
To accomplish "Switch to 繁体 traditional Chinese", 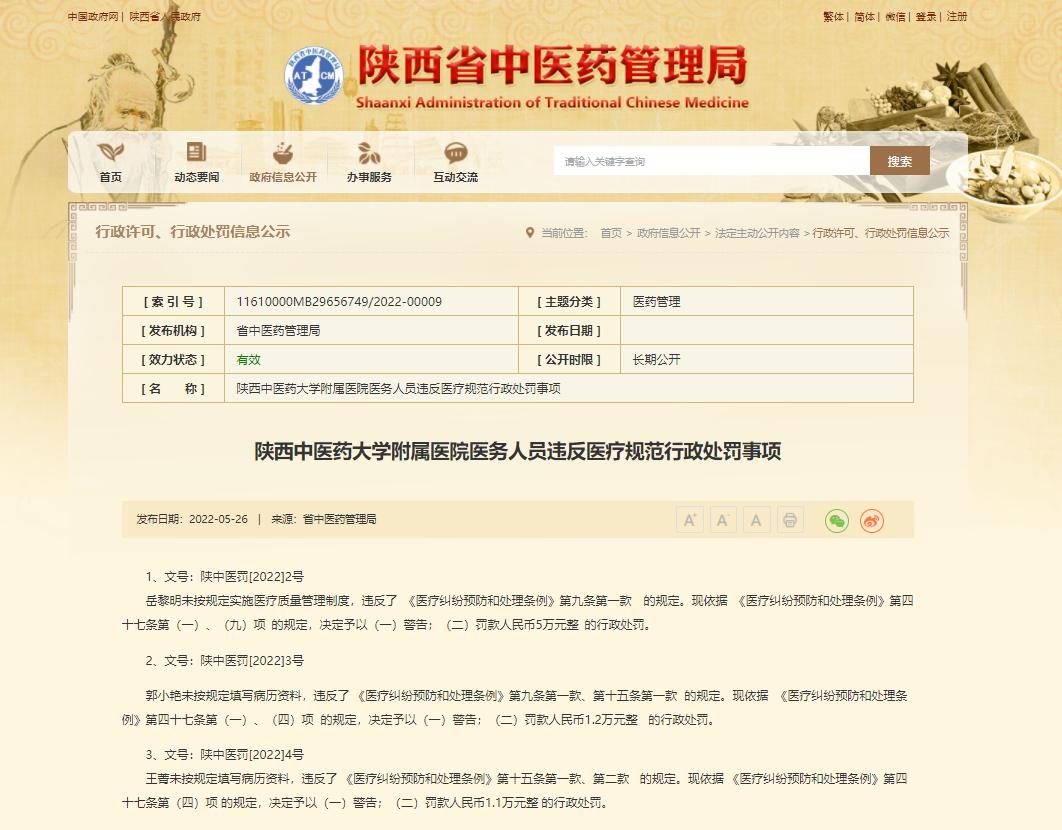I will pyautogui.click(x=833, y=16).
